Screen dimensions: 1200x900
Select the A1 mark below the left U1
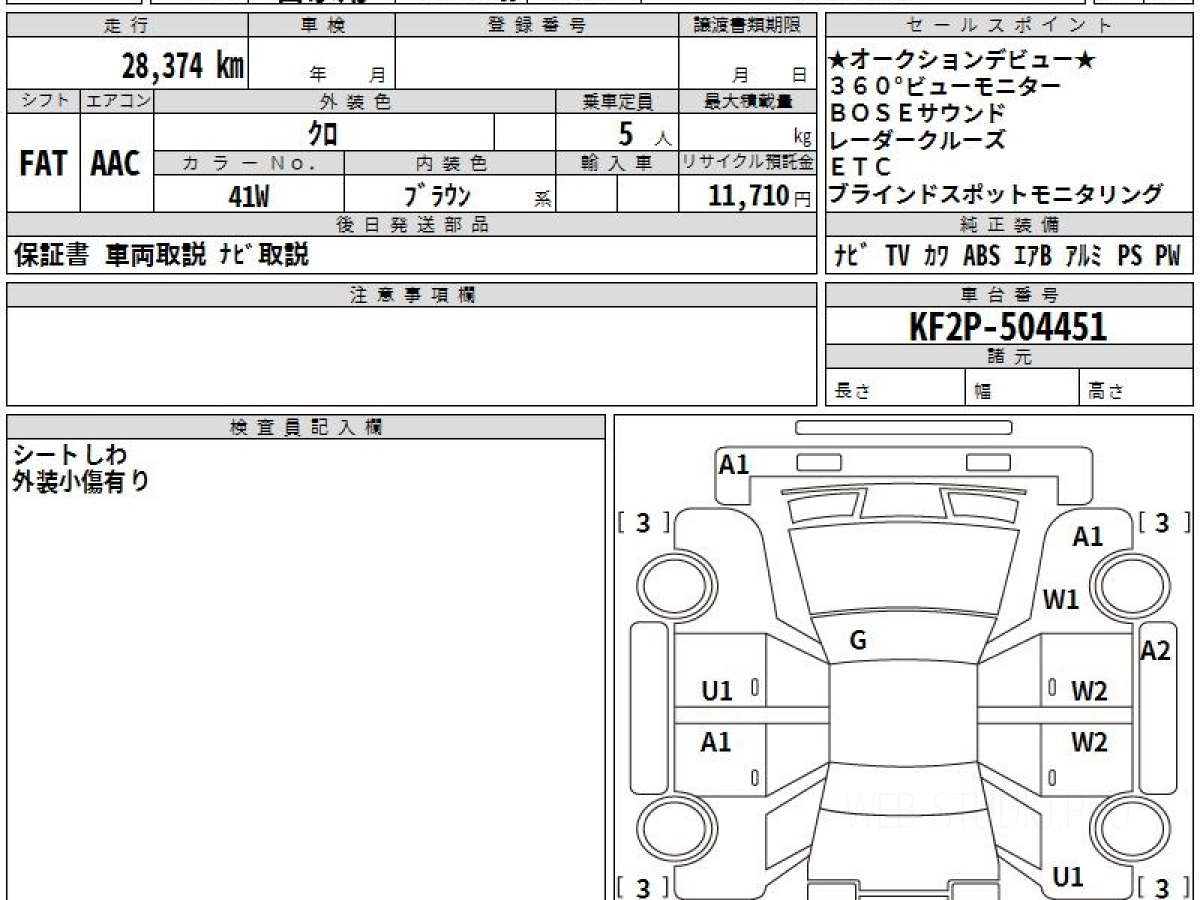click(x=716, y=742)
